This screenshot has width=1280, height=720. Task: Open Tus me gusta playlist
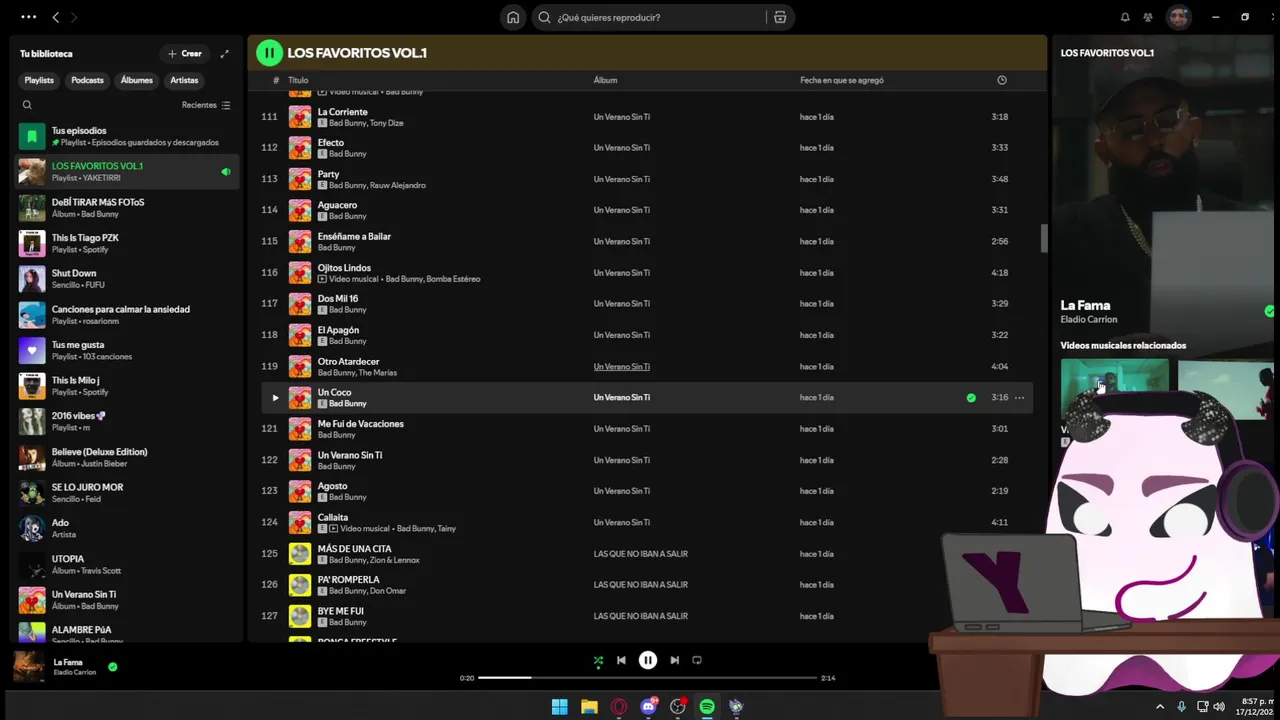(x=128, y=350)
